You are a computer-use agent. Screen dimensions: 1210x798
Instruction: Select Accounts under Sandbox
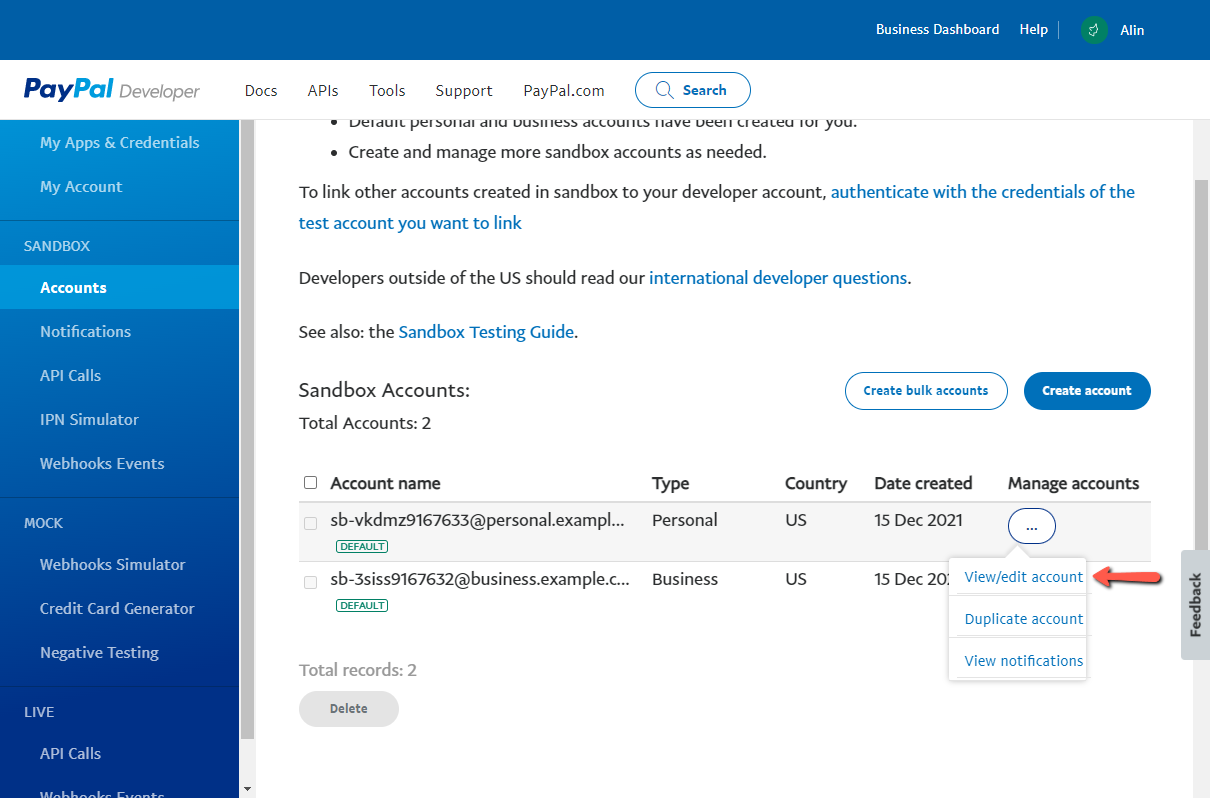[x=120, y=287]
